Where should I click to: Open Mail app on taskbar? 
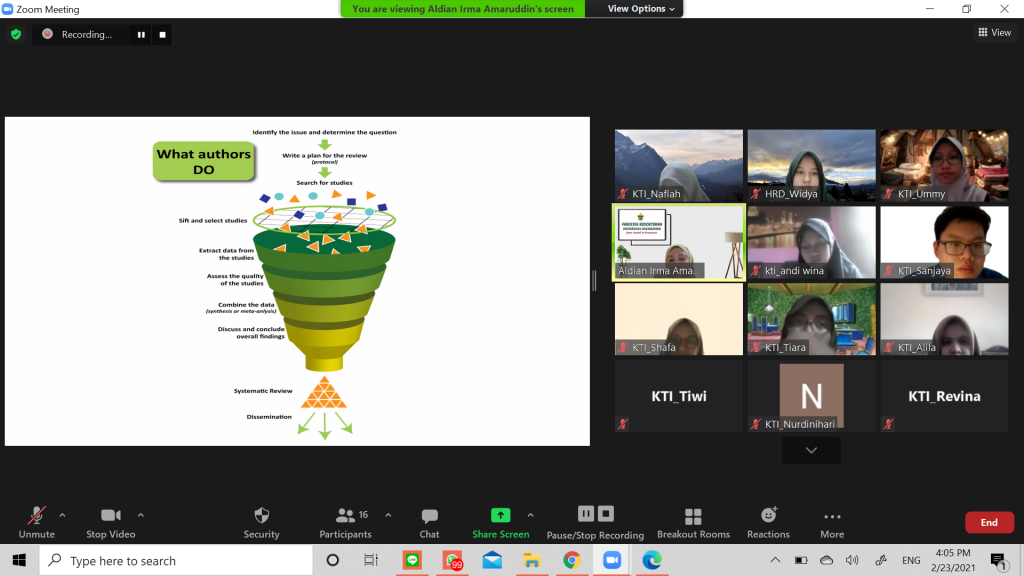pyautogui.click(x=492, y=560)
